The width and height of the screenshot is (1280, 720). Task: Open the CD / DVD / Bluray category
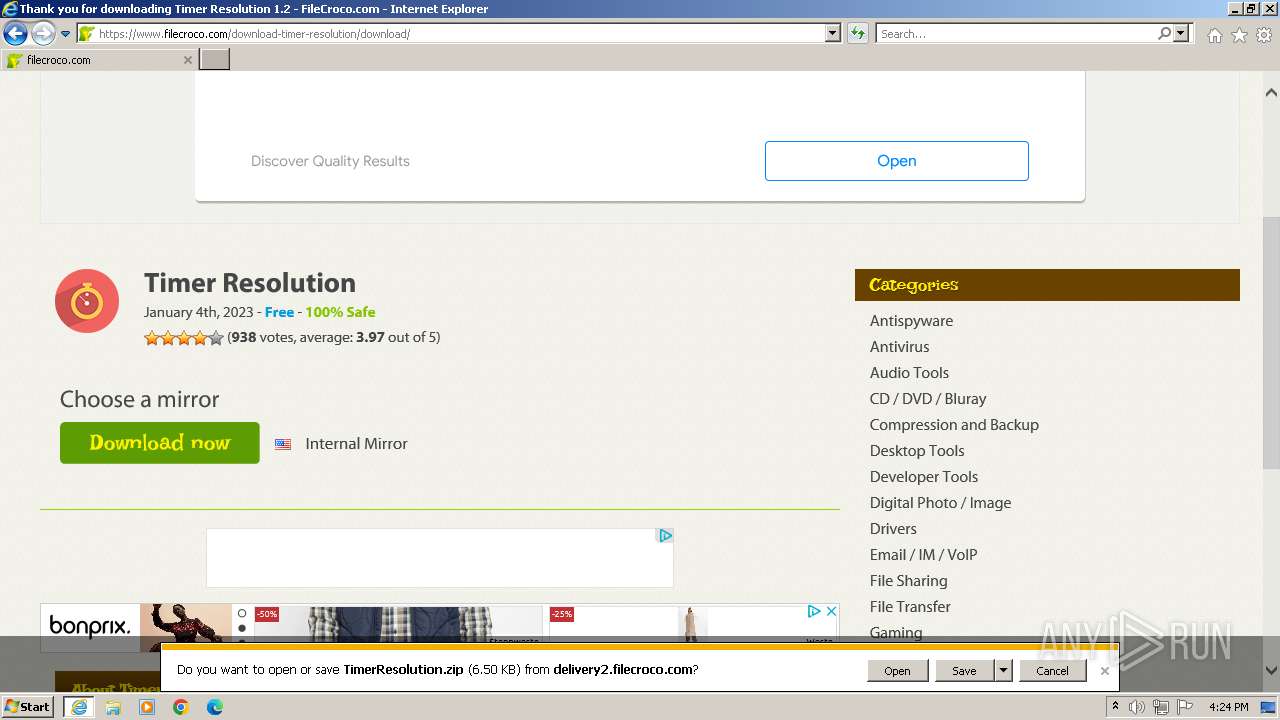[928, 399]
